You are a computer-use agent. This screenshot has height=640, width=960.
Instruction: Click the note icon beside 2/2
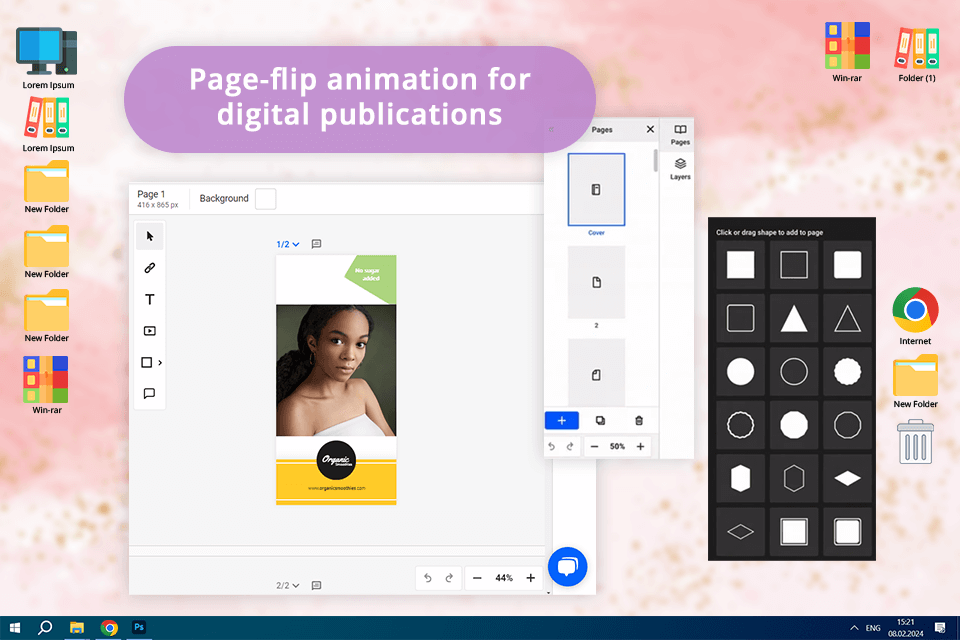click(x=316, y=585)
